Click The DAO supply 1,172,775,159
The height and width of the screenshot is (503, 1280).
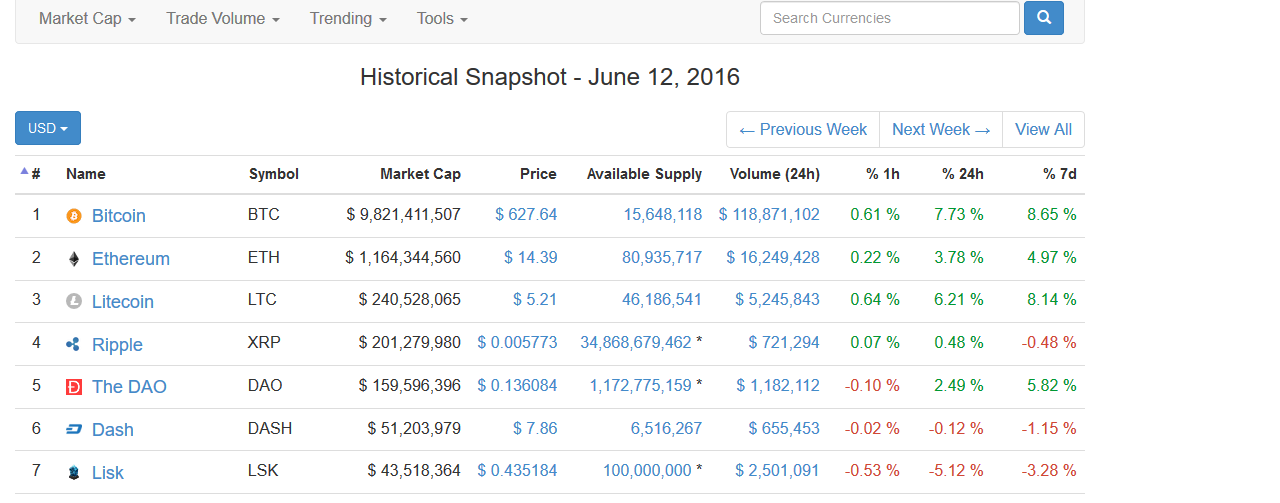click(x=640, y=385)
